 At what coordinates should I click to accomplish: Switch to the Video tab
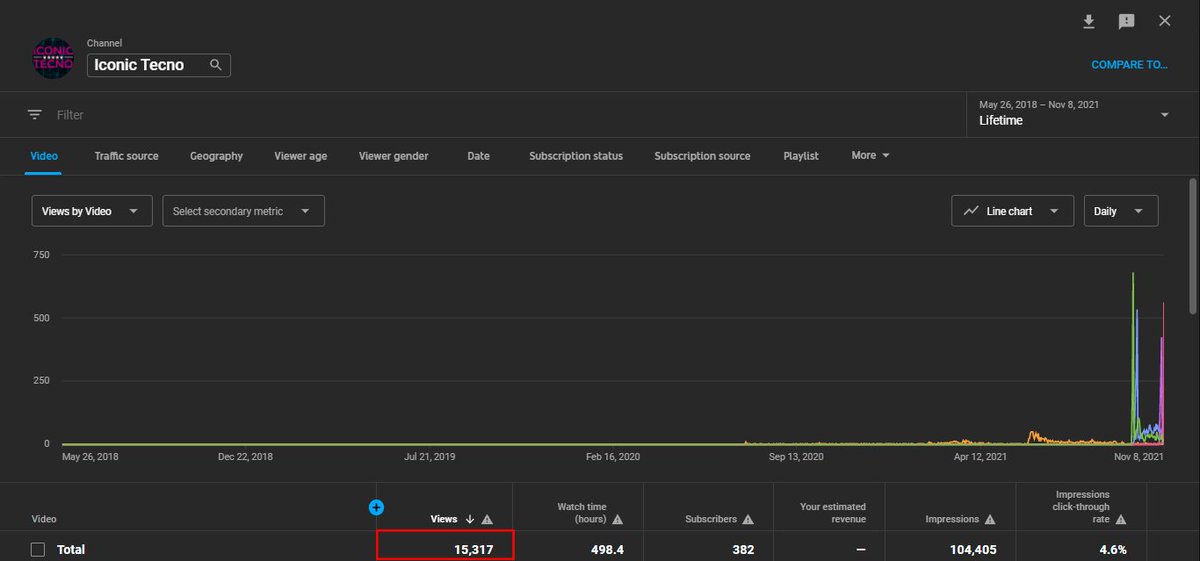click(44, 156)
